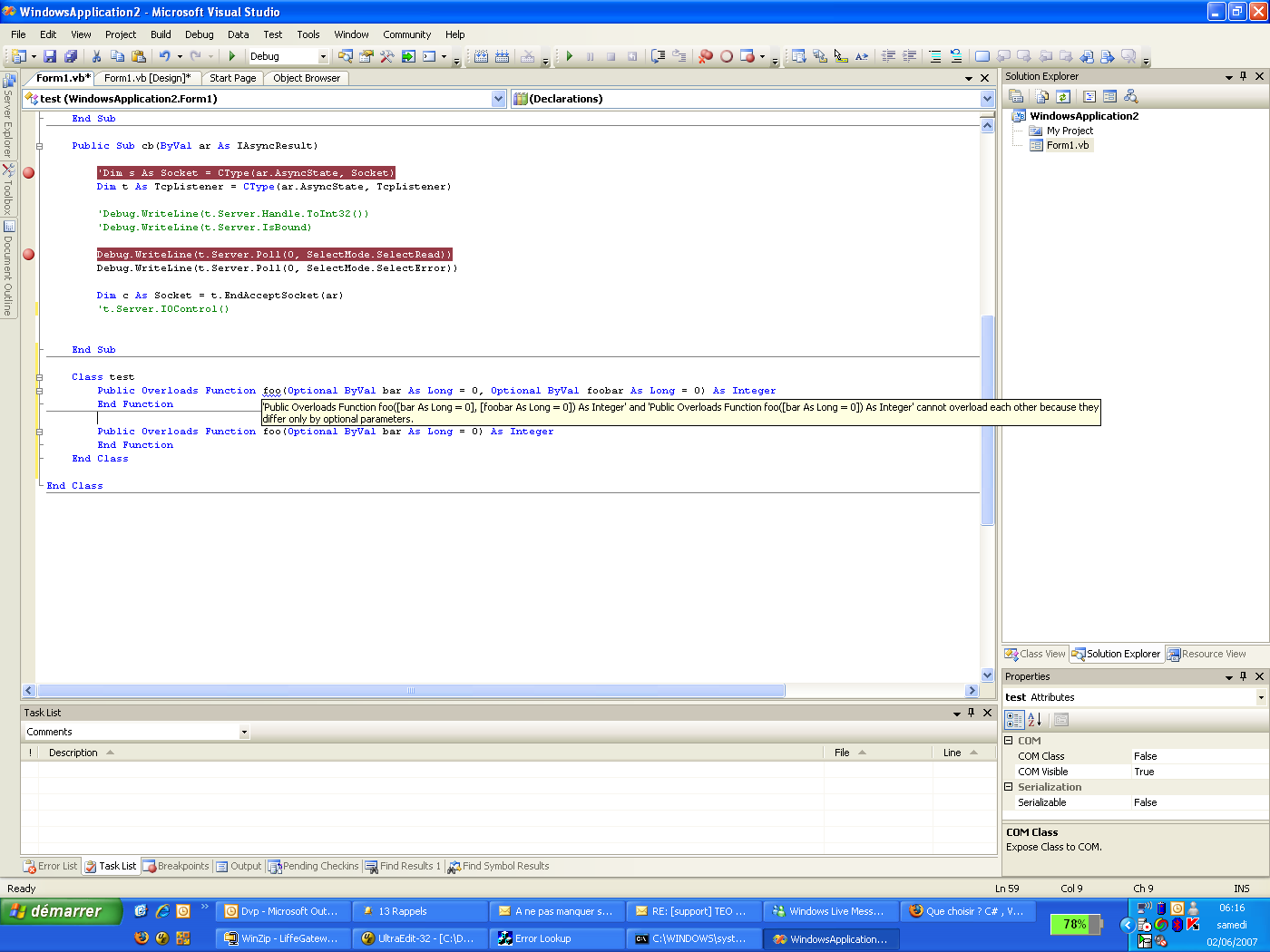Open Error Lookup taskbar window
The width and height of the screenshot is (1270, 952).
point(557,938)
